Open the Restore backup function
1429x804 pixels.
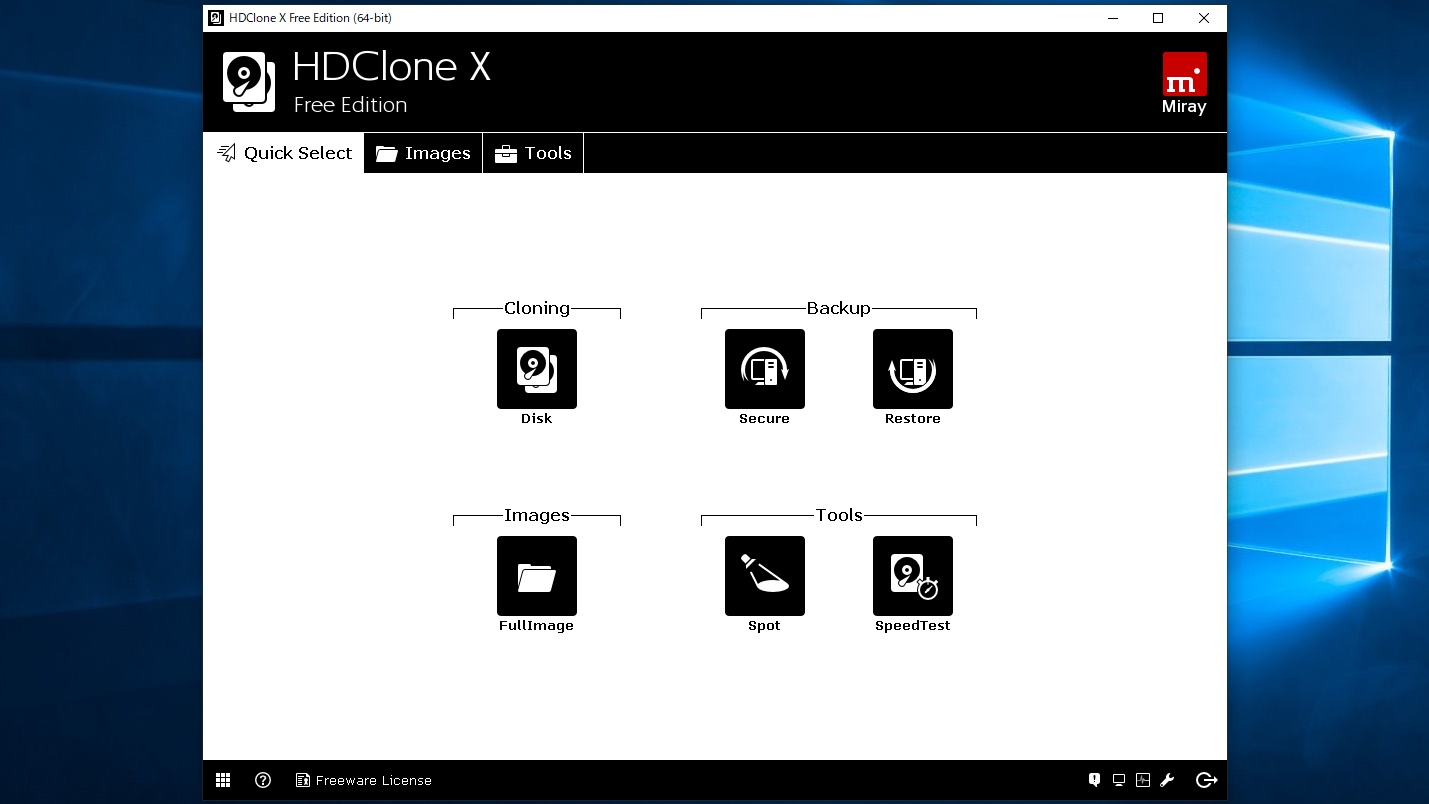coord(912,369)
